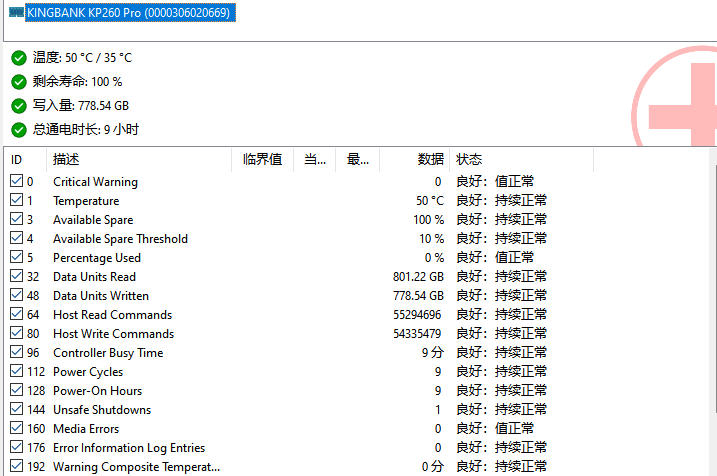The height and width of the screenshot is (476, 717).
Task: Select the 总通电时长: 9 小时 line
Action: tap(86, 130)
